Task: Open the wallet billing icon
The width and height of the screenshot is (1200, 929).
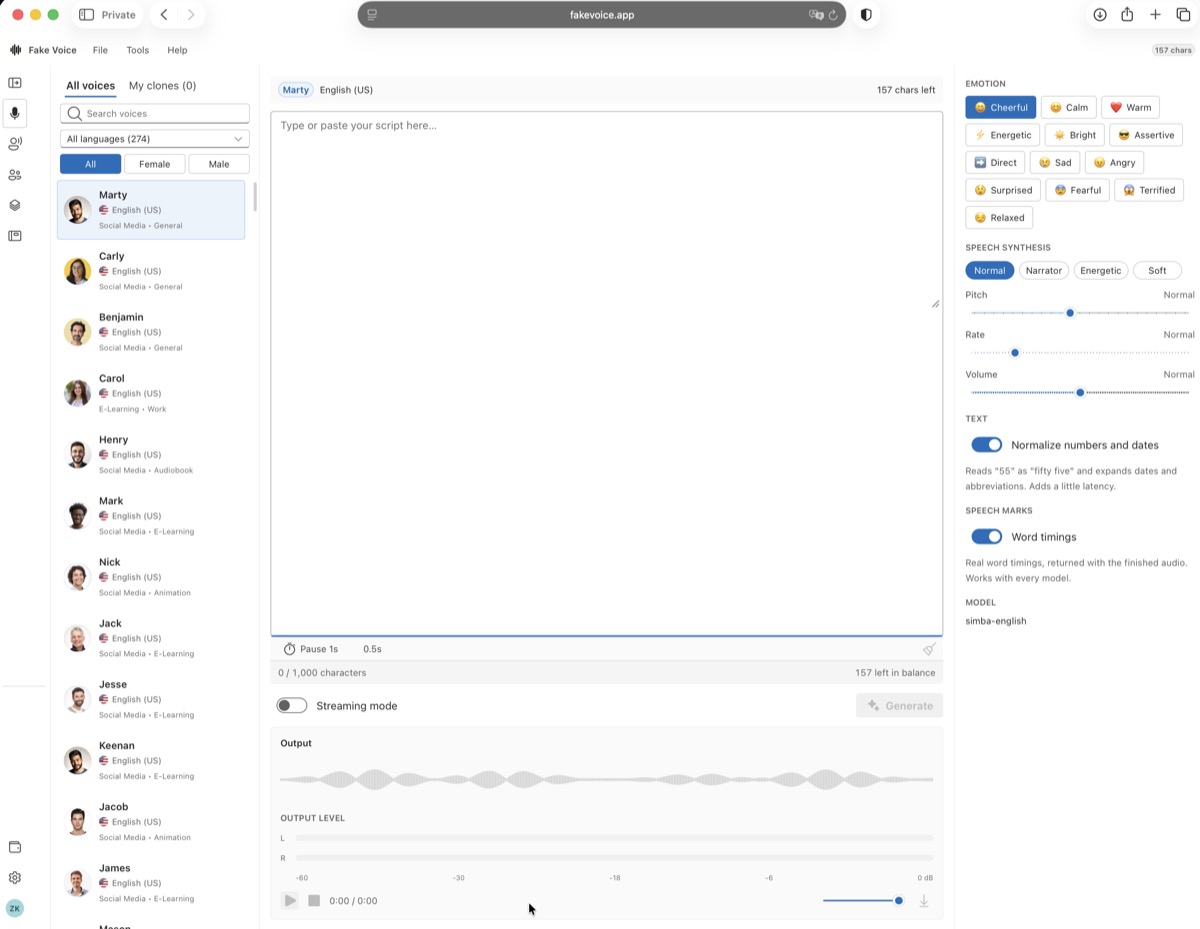Action: pyautogui.click(x=15, y=847)
